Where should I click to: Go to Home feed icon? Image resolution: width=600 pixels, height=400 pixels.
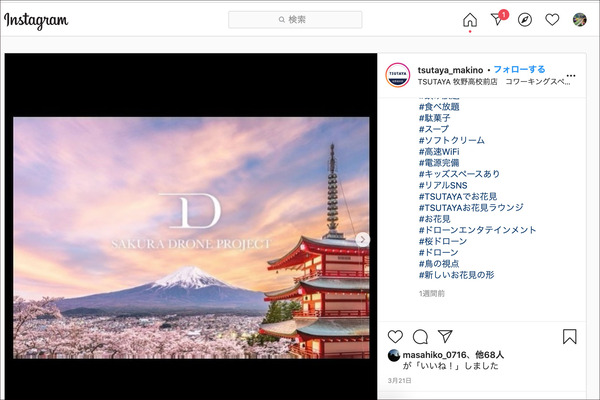coord(470,20)
